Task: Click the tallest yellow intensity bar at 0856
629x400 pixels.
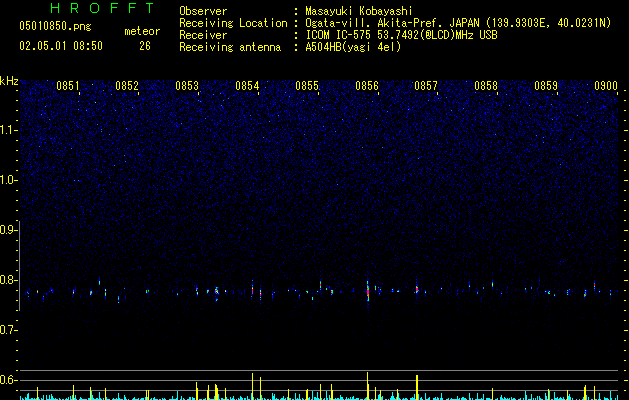Action: [x=367, y=386]
